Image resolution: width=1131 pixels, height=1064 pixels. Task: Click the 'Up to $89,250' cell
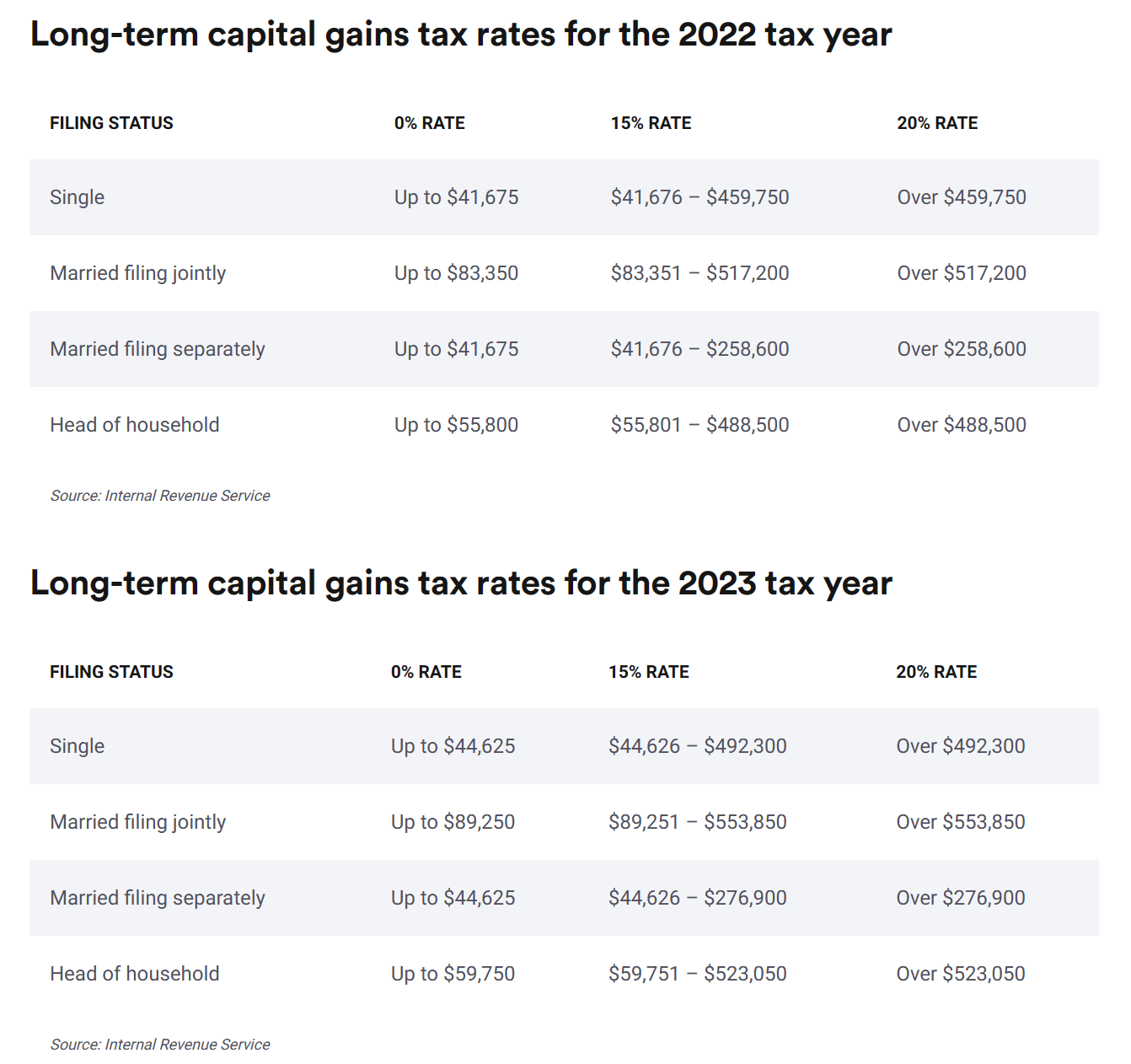[453, 822]
